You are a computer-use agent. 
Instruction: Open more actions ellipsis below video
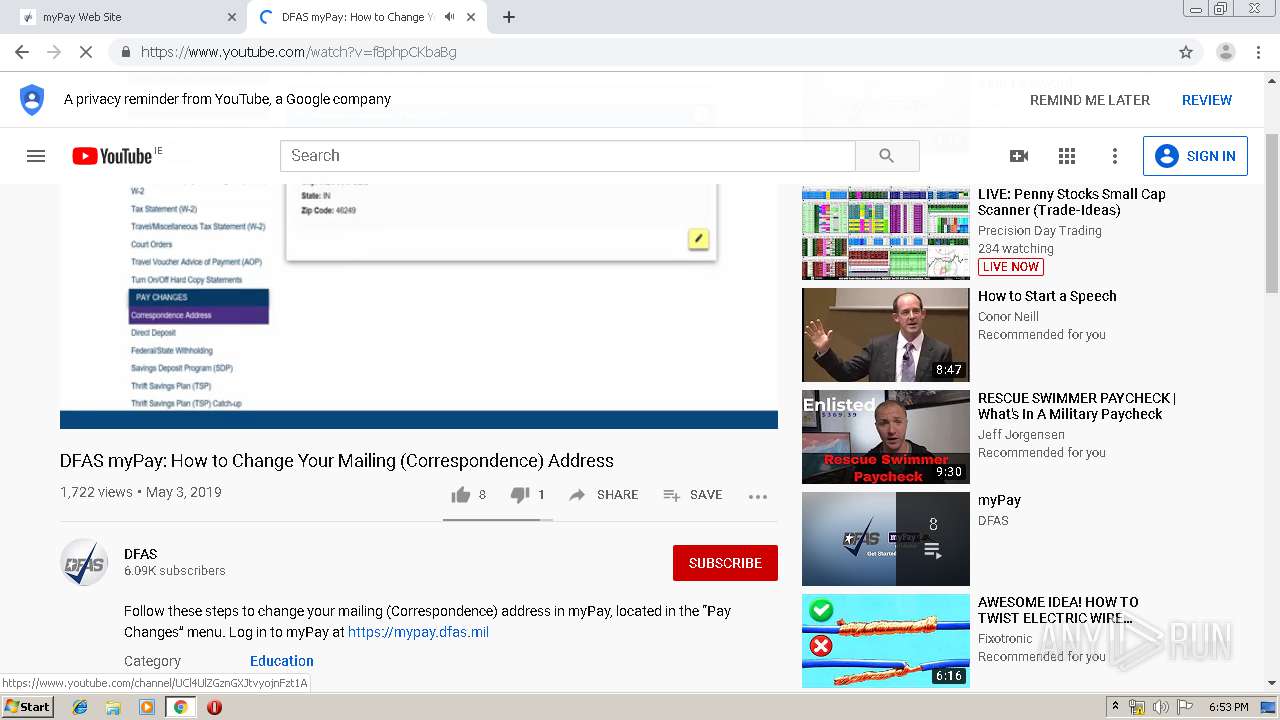pyautogui.click(x=758, y=496)
